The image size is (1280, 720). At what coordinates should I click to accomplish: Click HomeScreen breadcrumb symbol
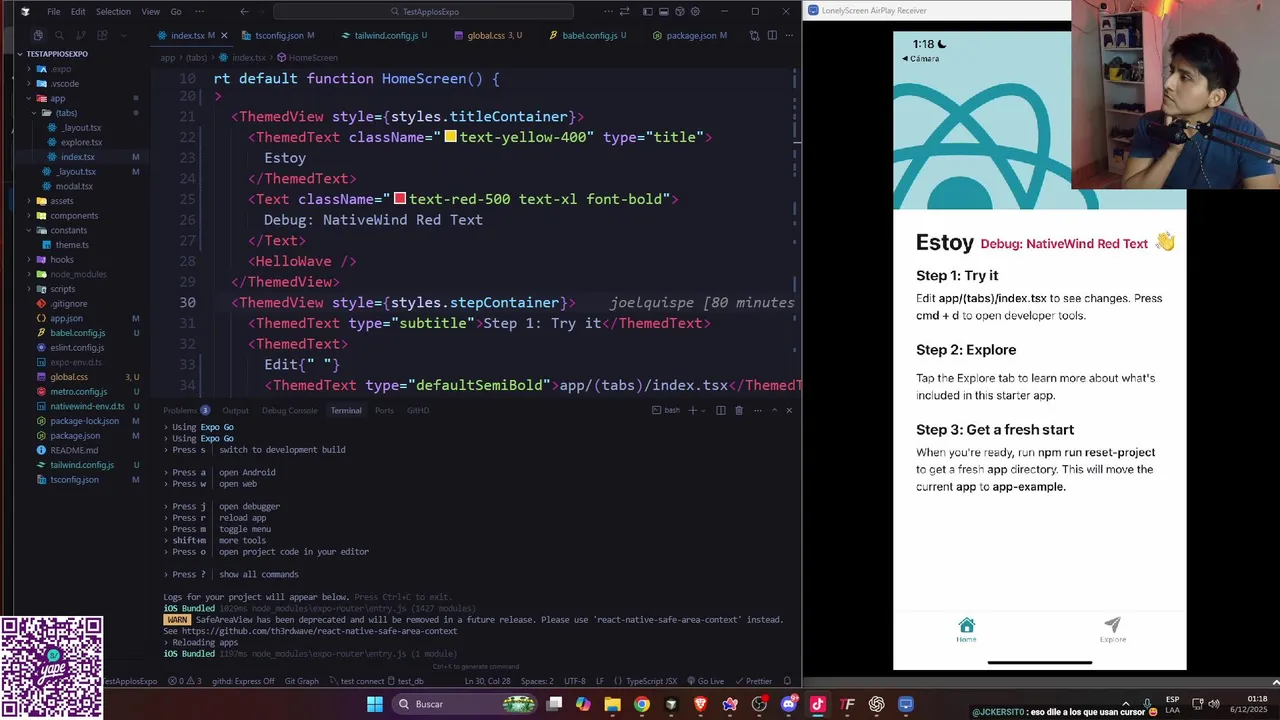point(308,58)
